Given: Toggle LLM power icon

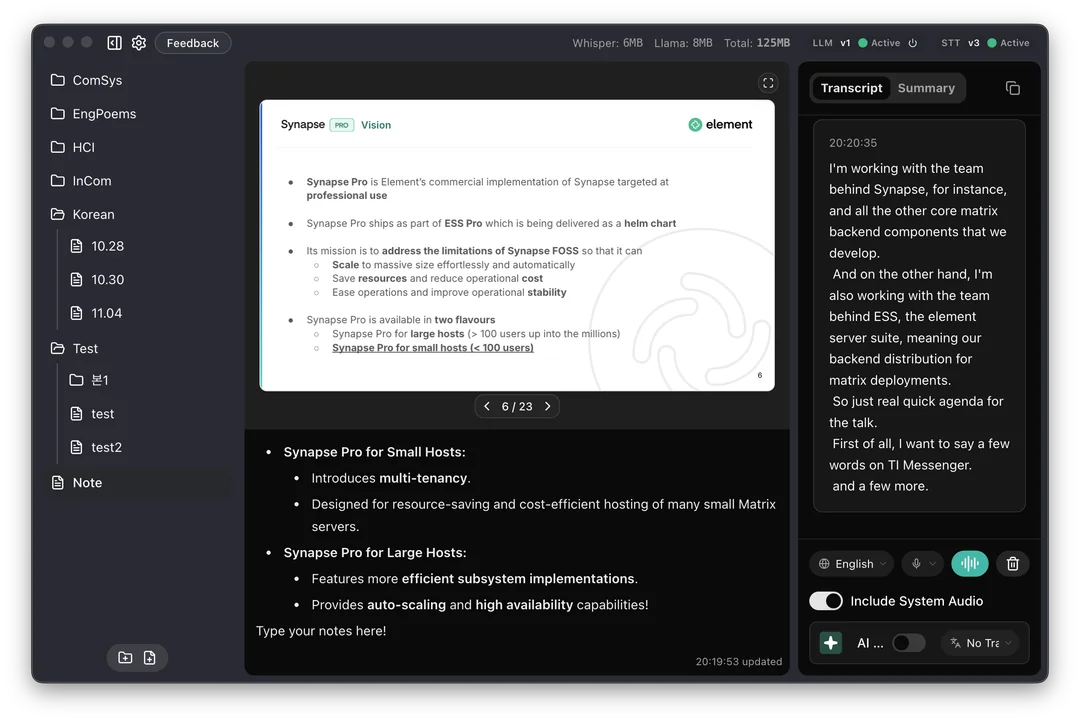Looking at the screenshot, I should [x=913, y=43].
